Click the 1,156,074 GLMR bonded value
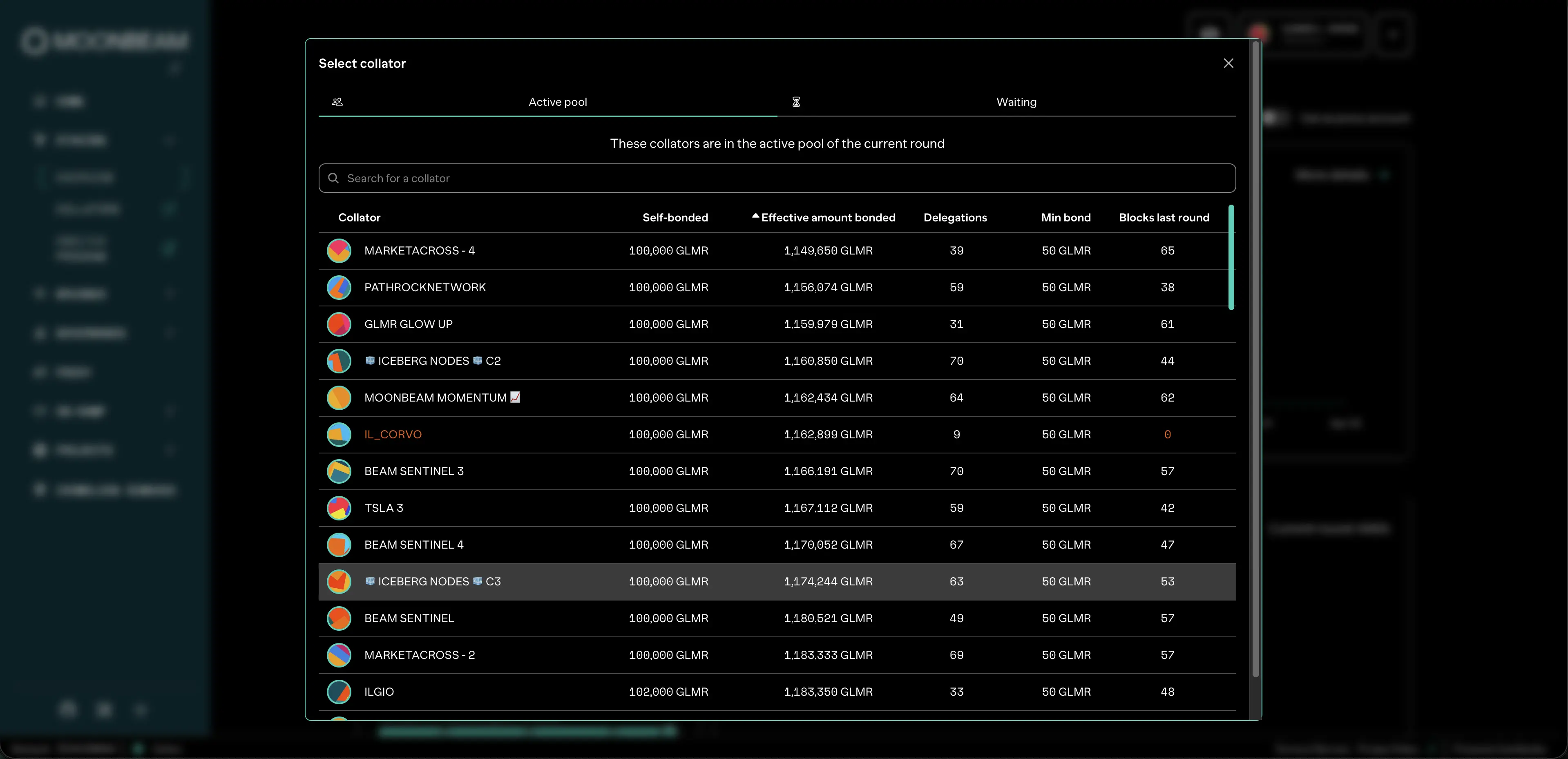The image size is (1568, 759). [x=828, y=287]
